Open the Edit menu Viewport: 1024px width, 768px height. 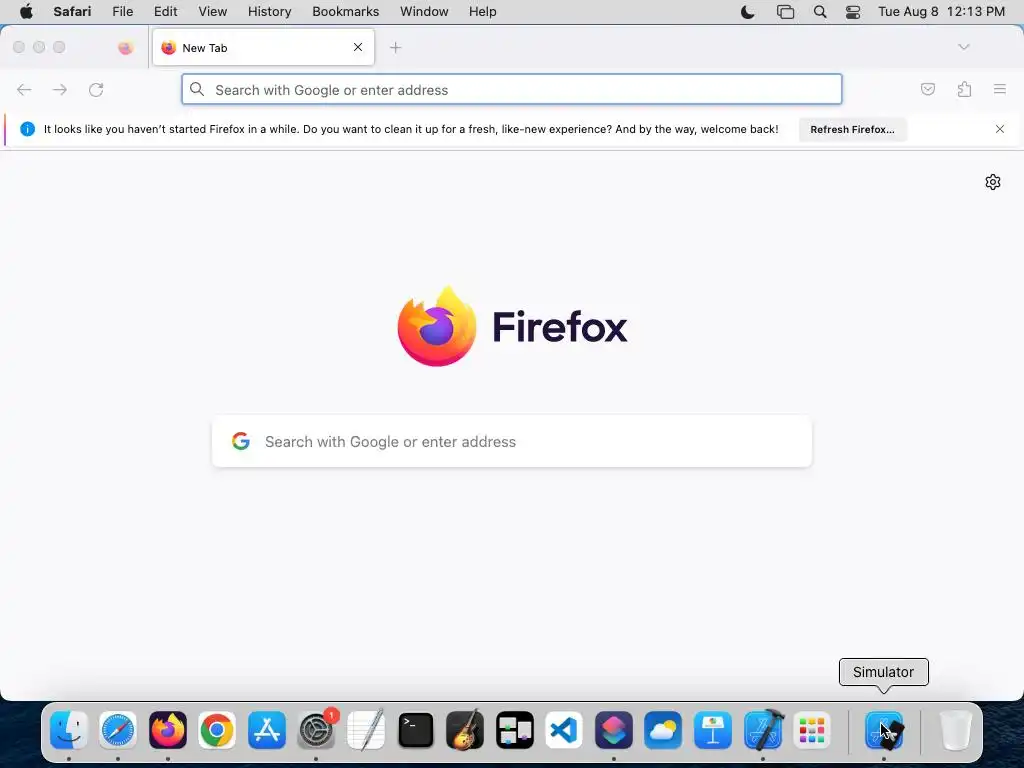tap(165, 12)
